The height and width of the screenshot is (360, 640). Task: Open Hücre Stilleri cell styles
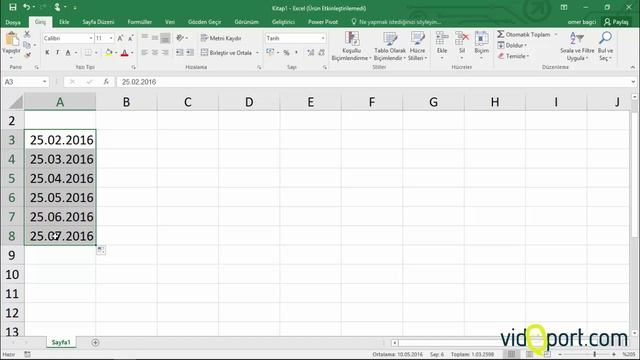coord(417,46)
